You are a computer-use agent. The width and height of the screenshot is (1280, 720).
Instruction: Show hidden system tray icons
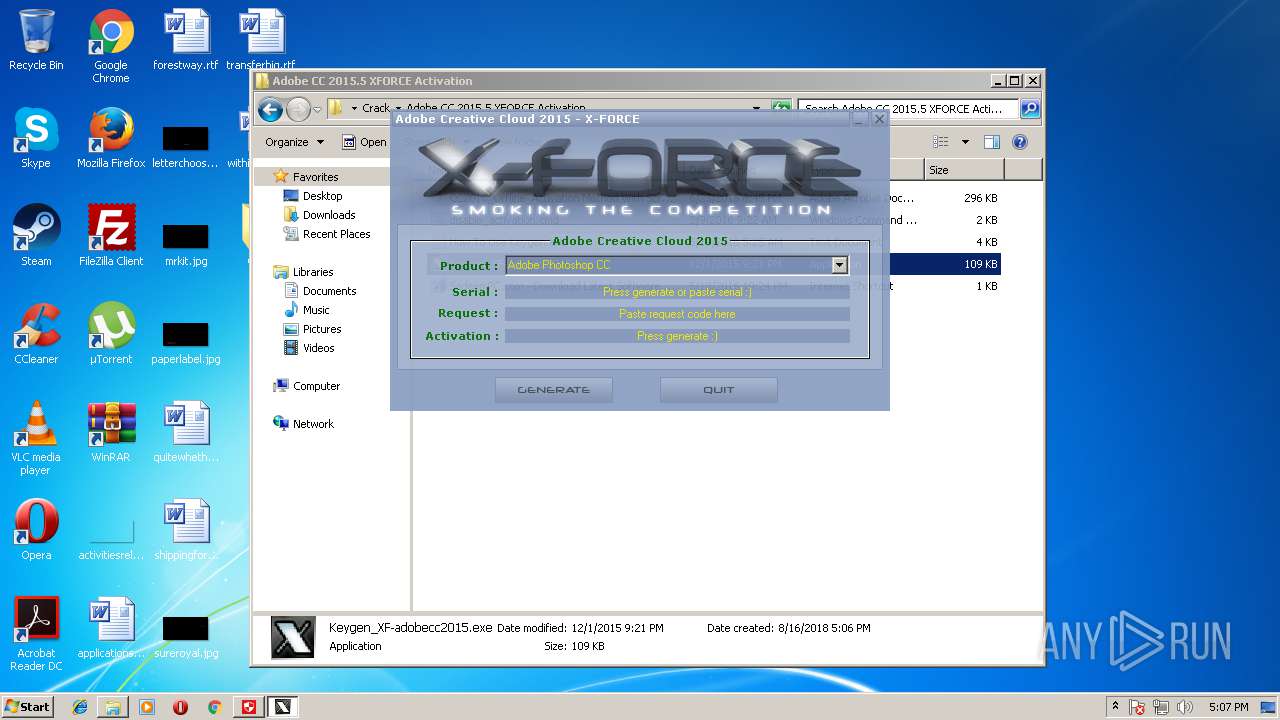click(x=1115, y=707)
